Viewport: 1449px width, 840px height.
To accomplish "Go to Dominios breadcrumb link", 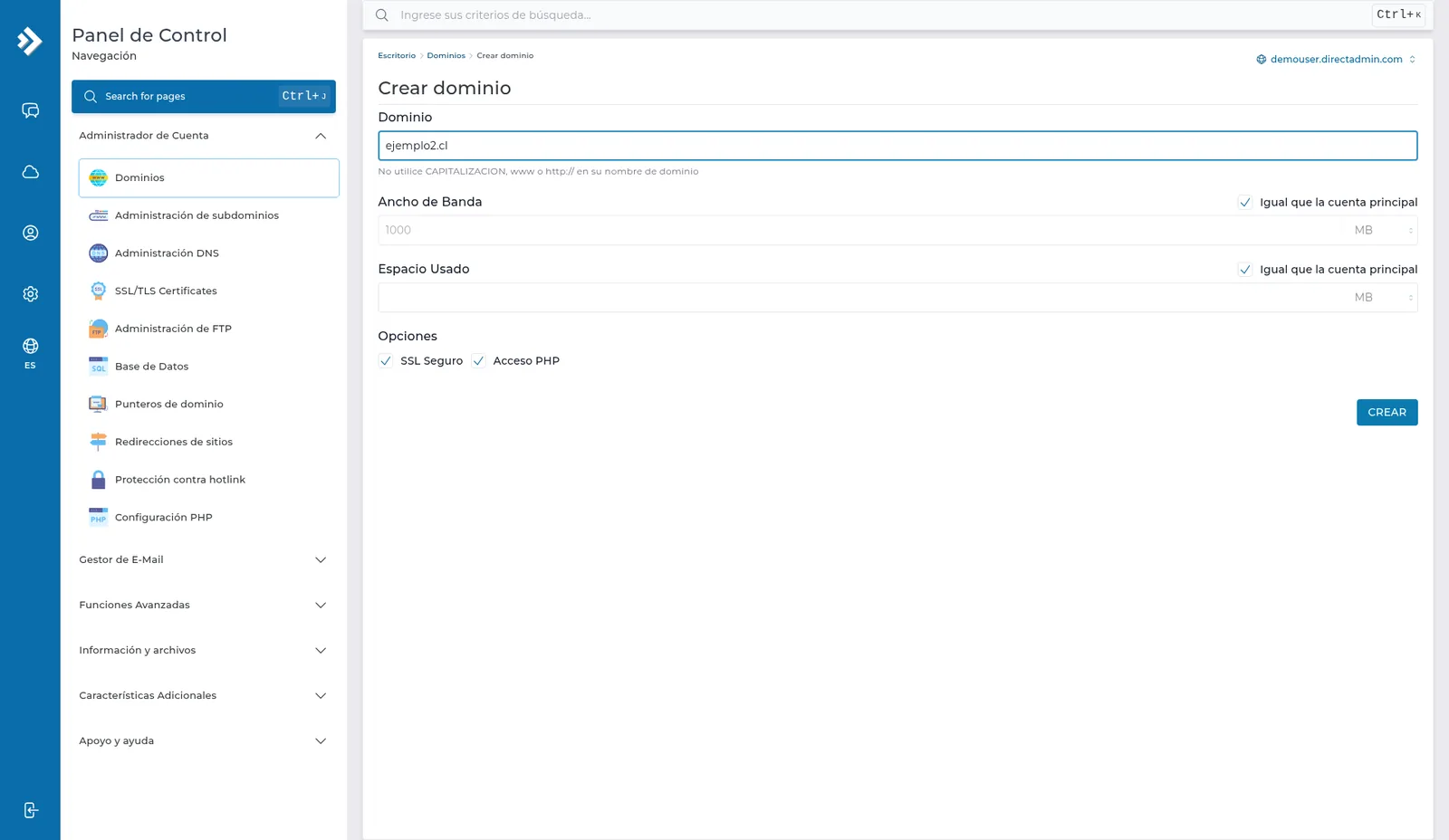I will (446, 56).
